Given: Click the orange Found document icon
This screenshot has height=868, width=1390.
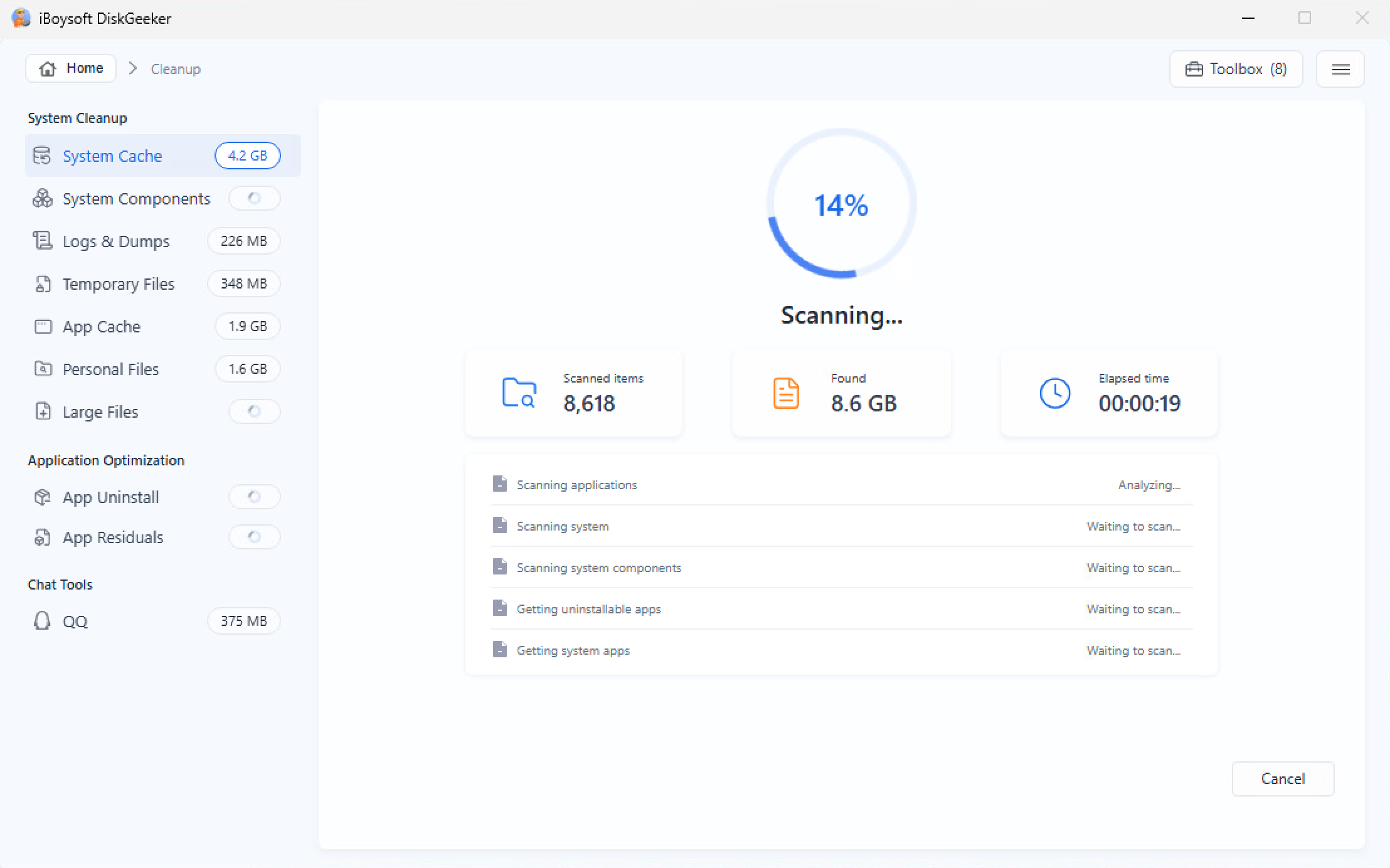Looking at the screenshot, I should pos(785,393).
